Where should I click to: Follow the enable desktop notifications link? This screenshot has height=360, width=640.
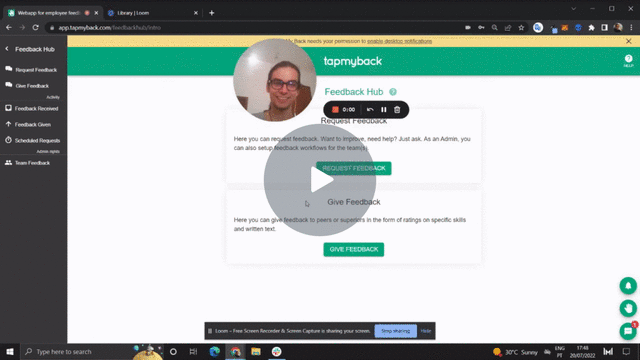coord(399,41)
